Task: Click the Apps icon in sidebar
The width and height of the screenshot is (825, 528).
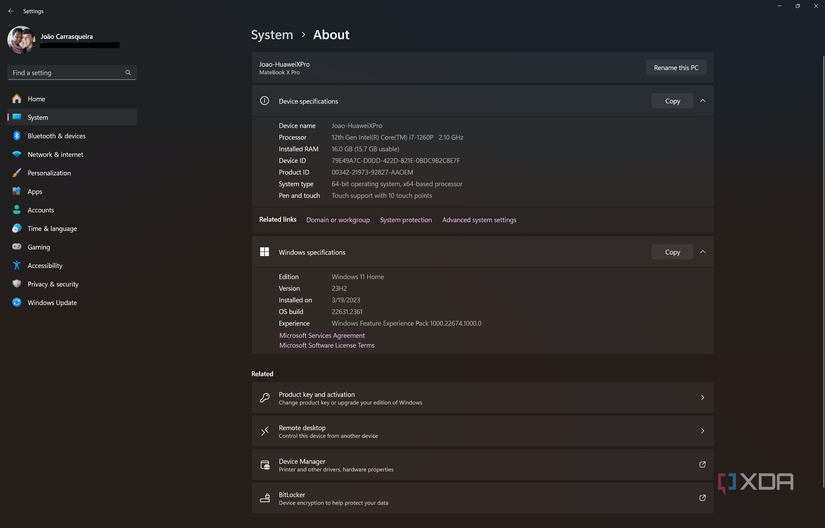Action: (17, 191)
